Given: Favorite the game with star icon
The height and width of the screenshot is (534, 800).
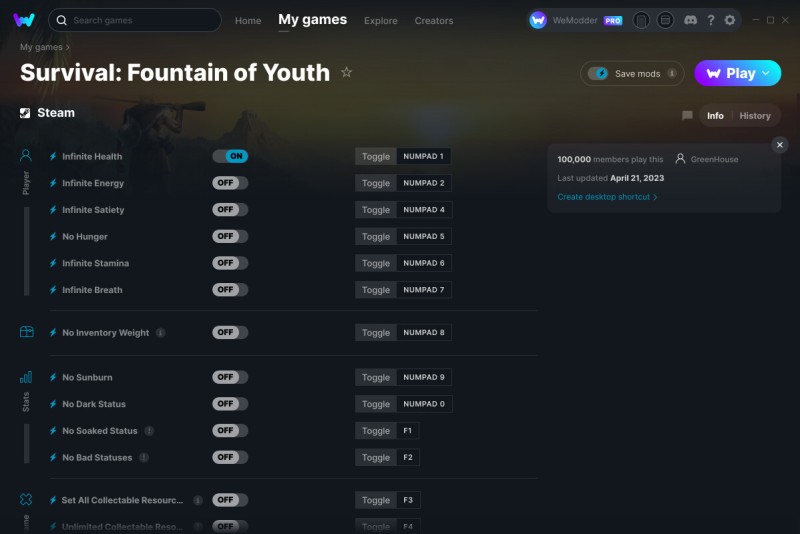Looking at the screenshot, I should click(347, 73).
